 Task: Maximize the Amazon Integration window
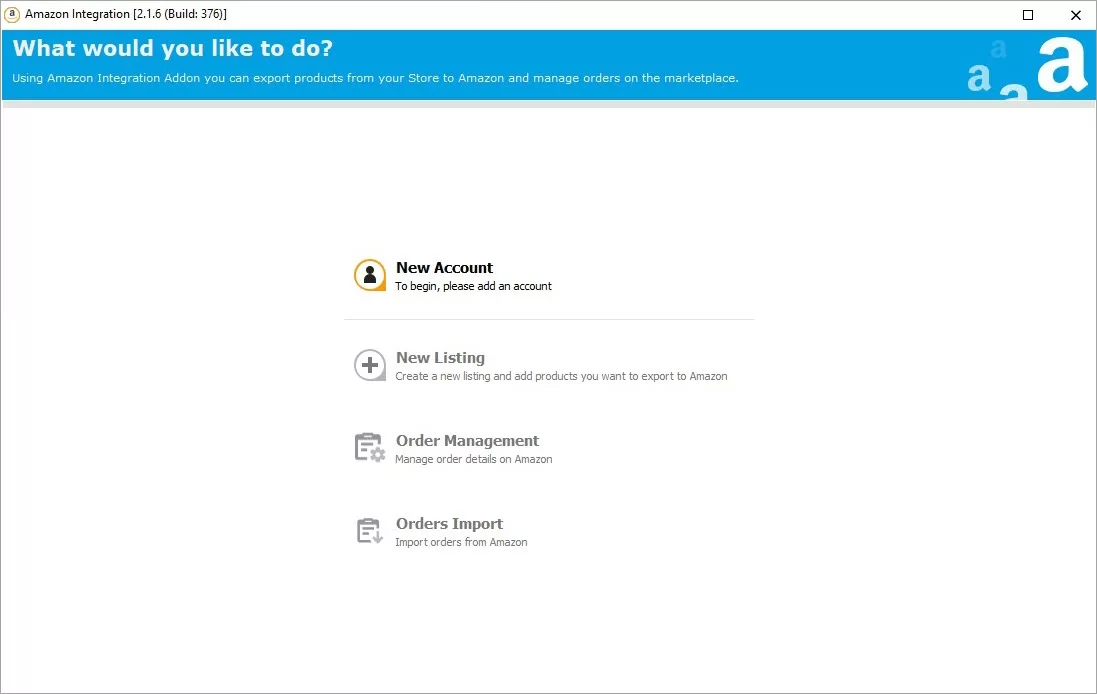tap(1028, 15)
